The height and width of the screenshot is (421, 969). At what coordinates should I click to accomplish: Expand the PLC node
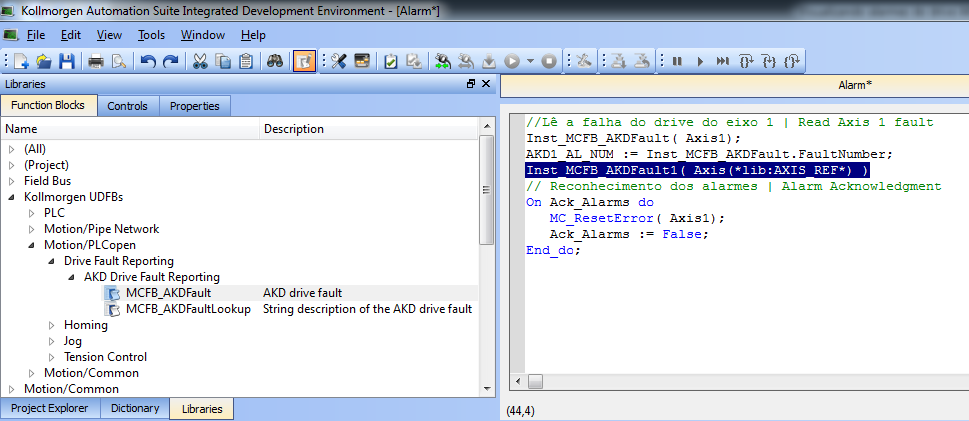[32, 213]
